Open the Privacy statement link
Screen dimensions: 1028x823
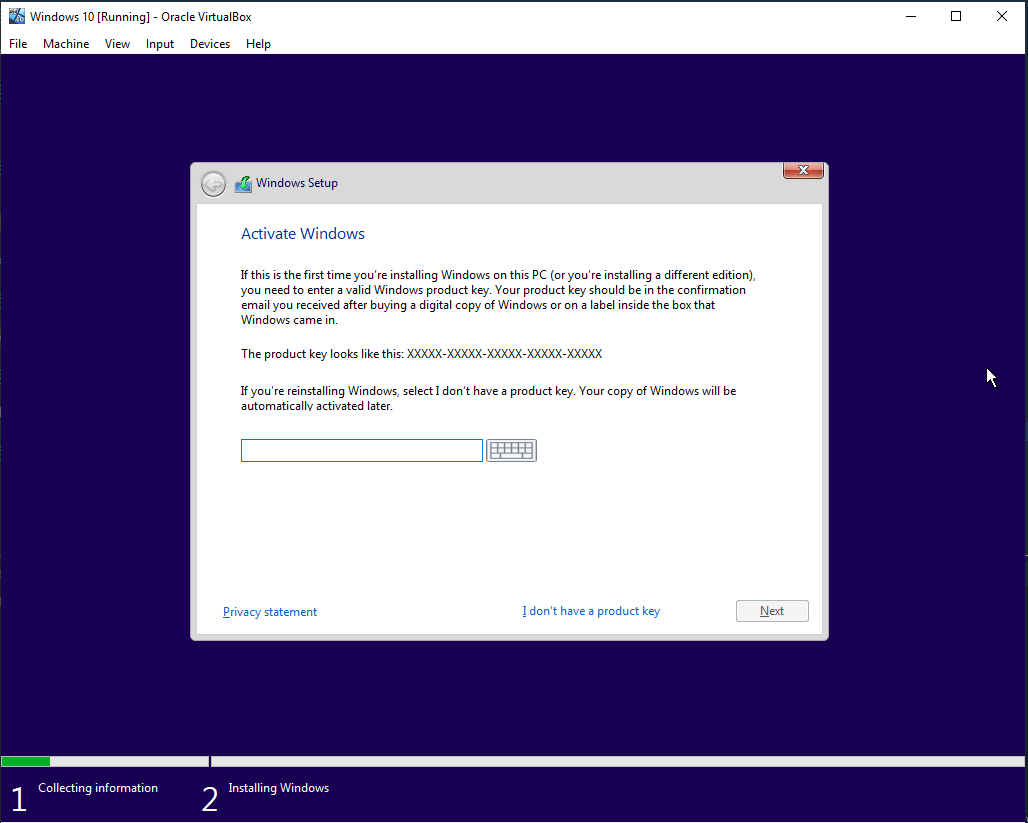(x=270, y=612)
